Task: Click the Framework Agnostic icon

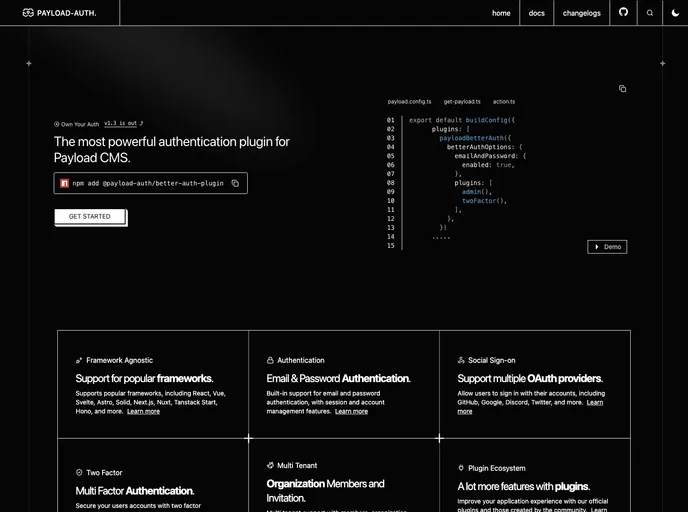Action: point(79,361)
